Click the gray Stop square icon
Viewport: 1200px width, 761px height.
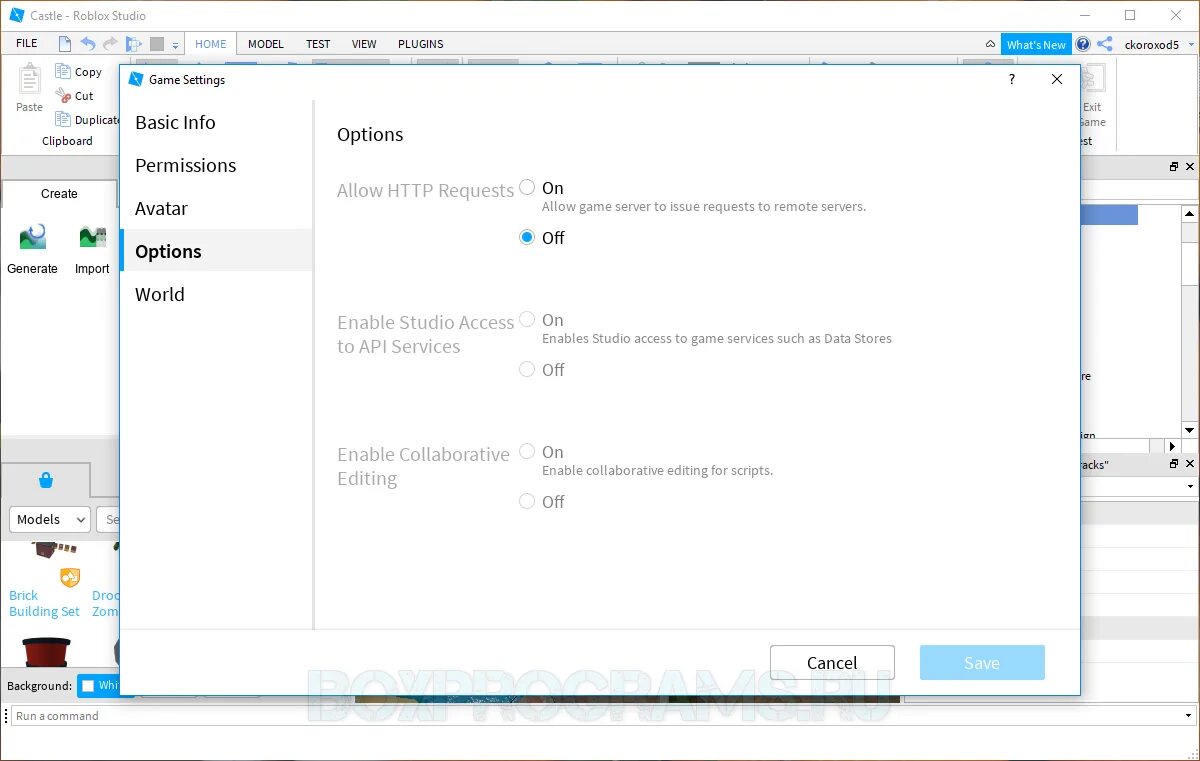point(157,44)
